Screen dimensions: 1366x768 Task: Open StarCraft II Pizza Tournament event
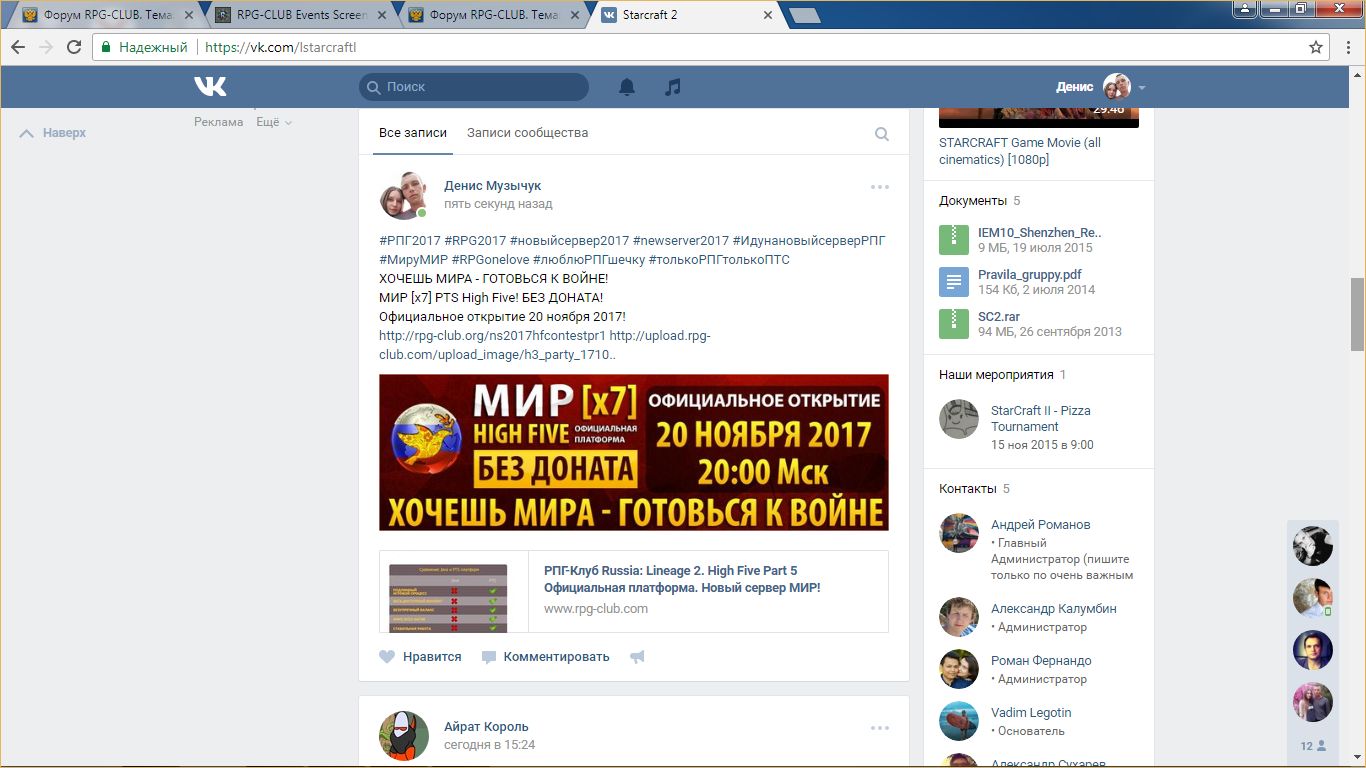click(1040, 418)
